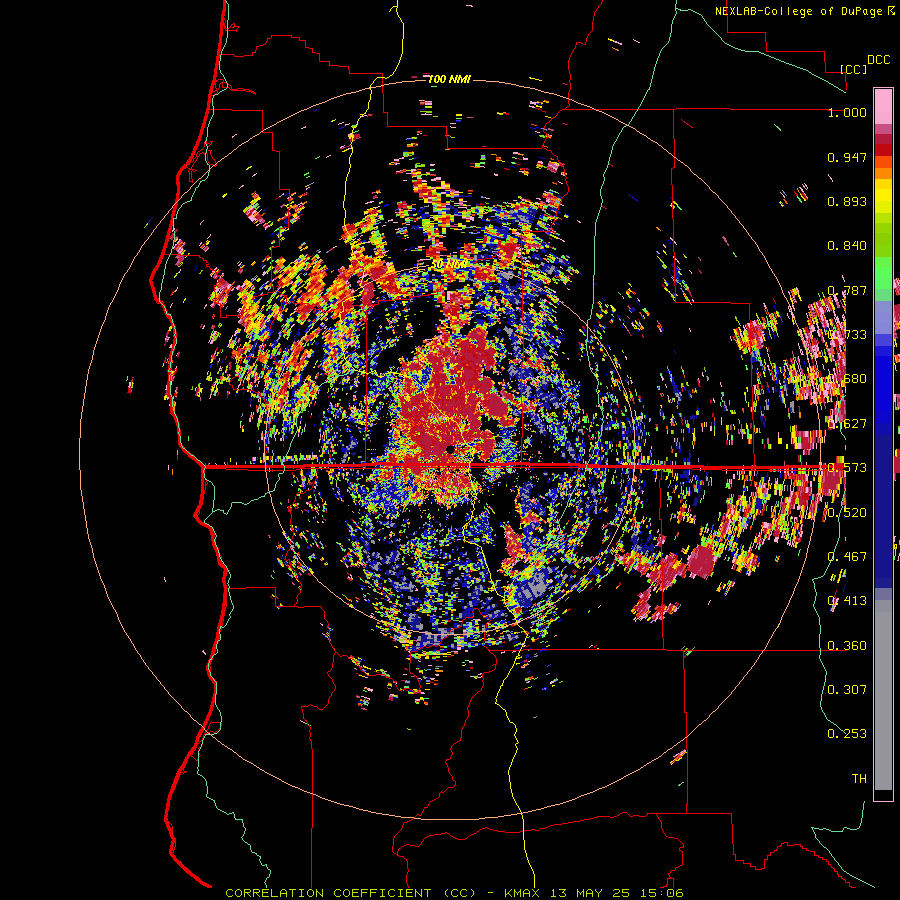Screen dimensions: 900x900
Task: Click the 13 MAY 25 date text
Action: click(x=589, y=893)
